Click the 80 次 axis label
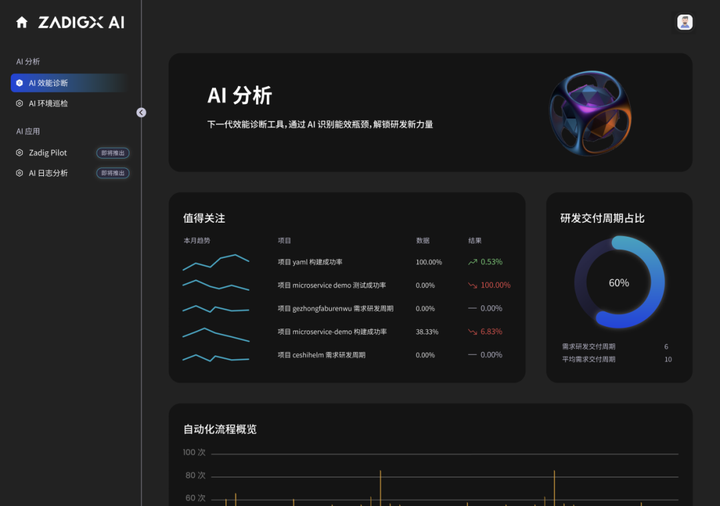Viewport: 720px width, 506px height. [x=195, y=475]
